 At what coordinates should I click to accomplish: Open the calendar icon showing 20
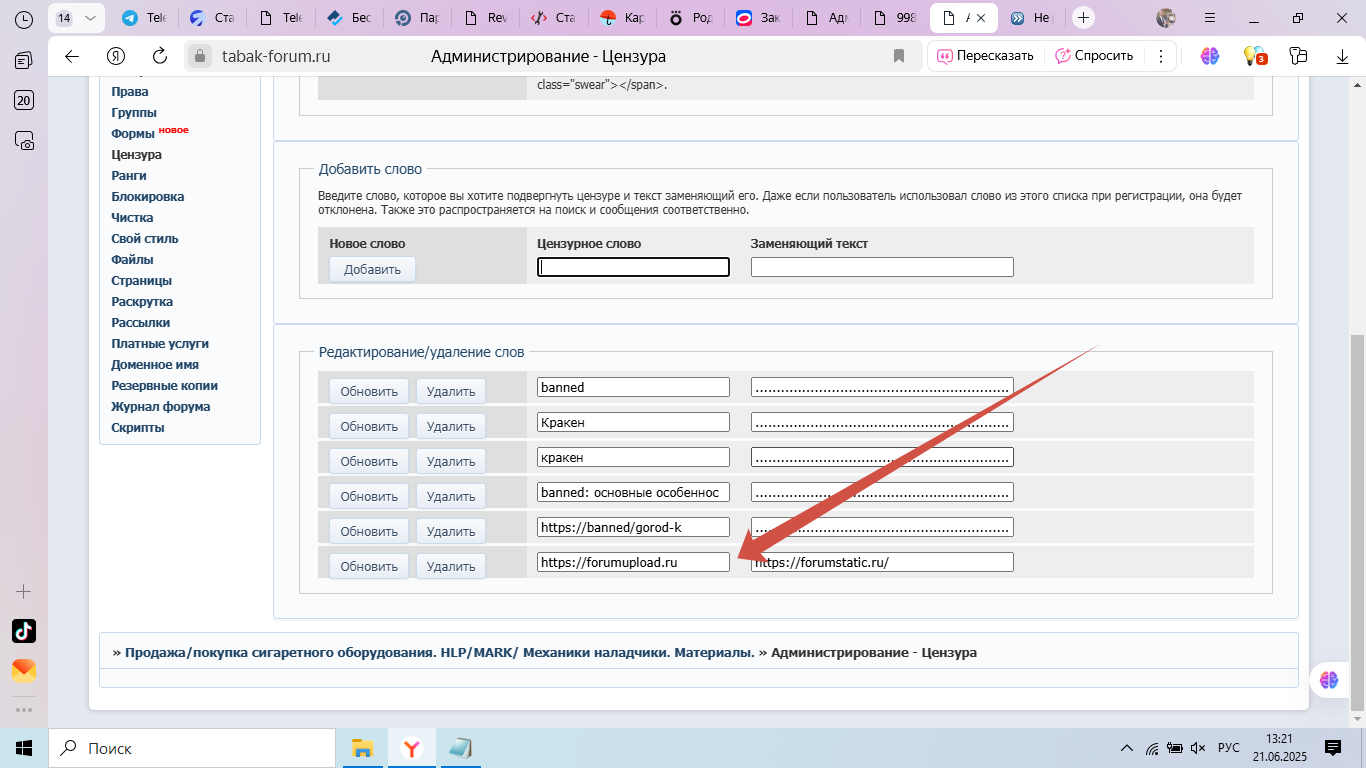click(24, 100)
